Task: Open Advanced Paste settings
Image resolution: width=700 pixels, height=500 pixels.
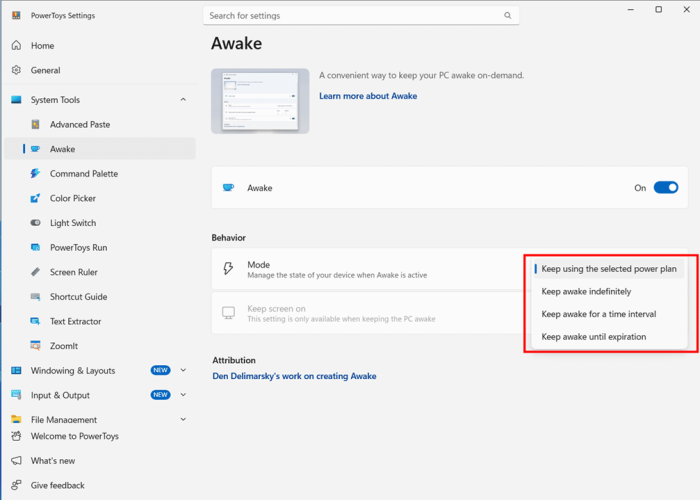Action: 100,125
